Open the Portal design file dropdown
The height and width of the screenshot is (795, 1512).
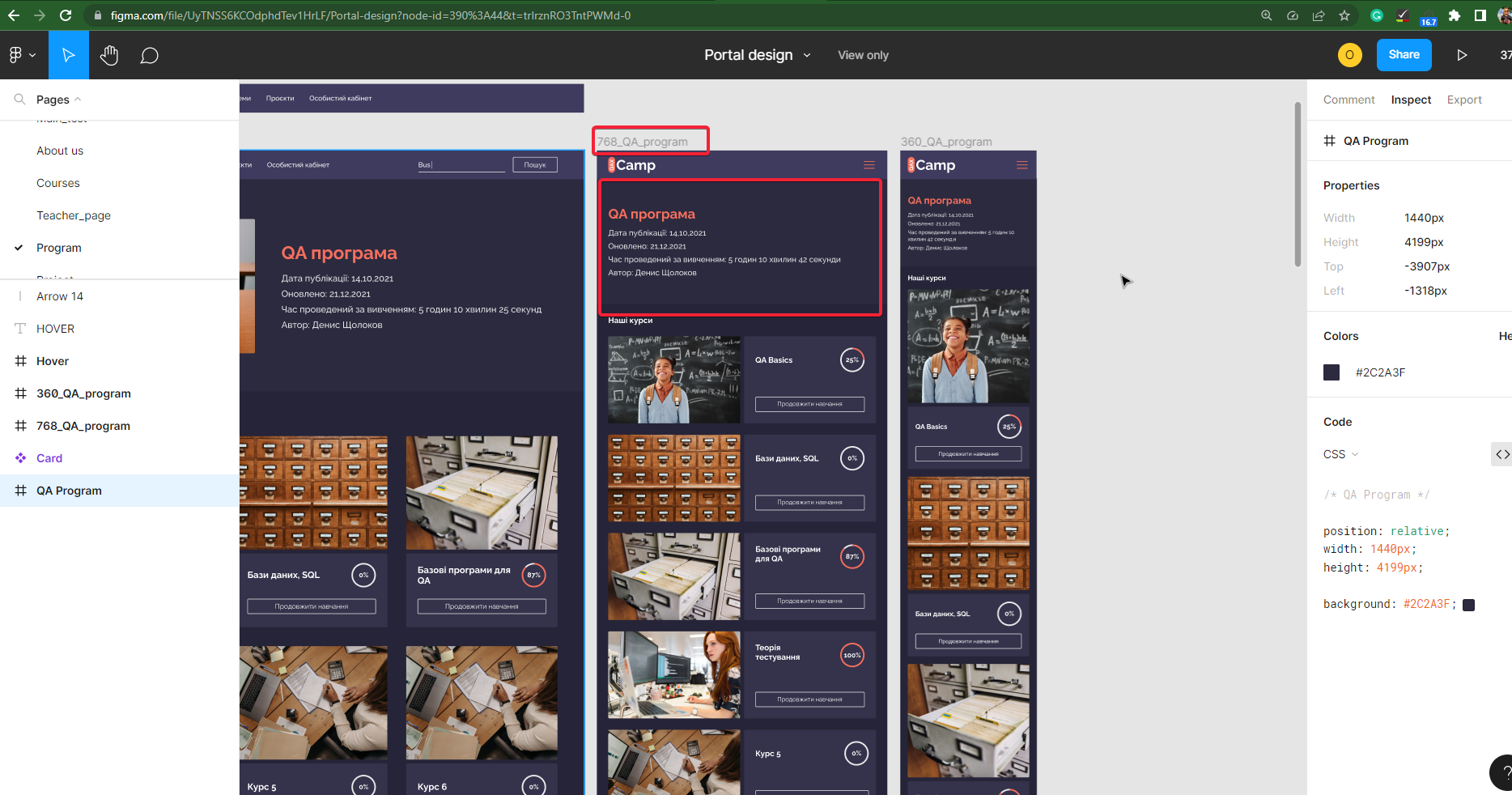[806, 55]
